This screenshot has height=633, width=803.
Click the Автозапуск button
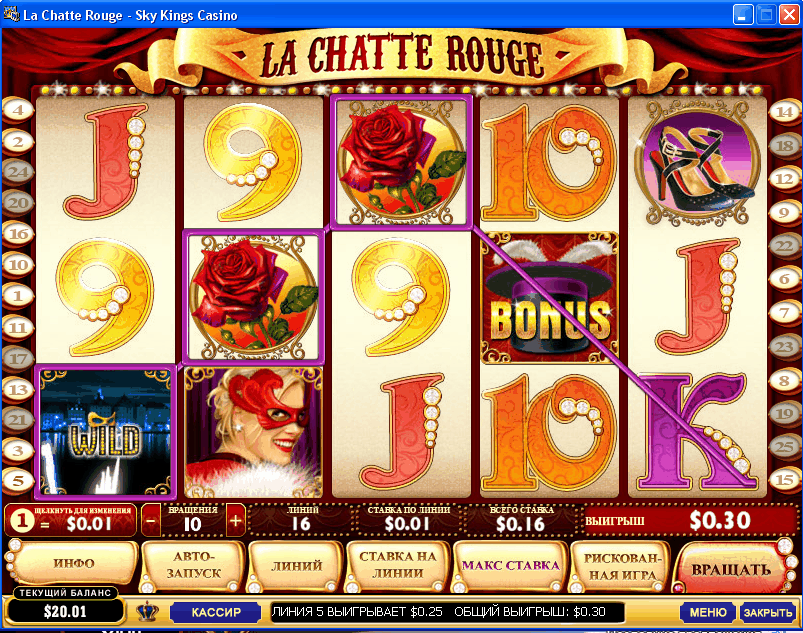(x=194, y=565)
